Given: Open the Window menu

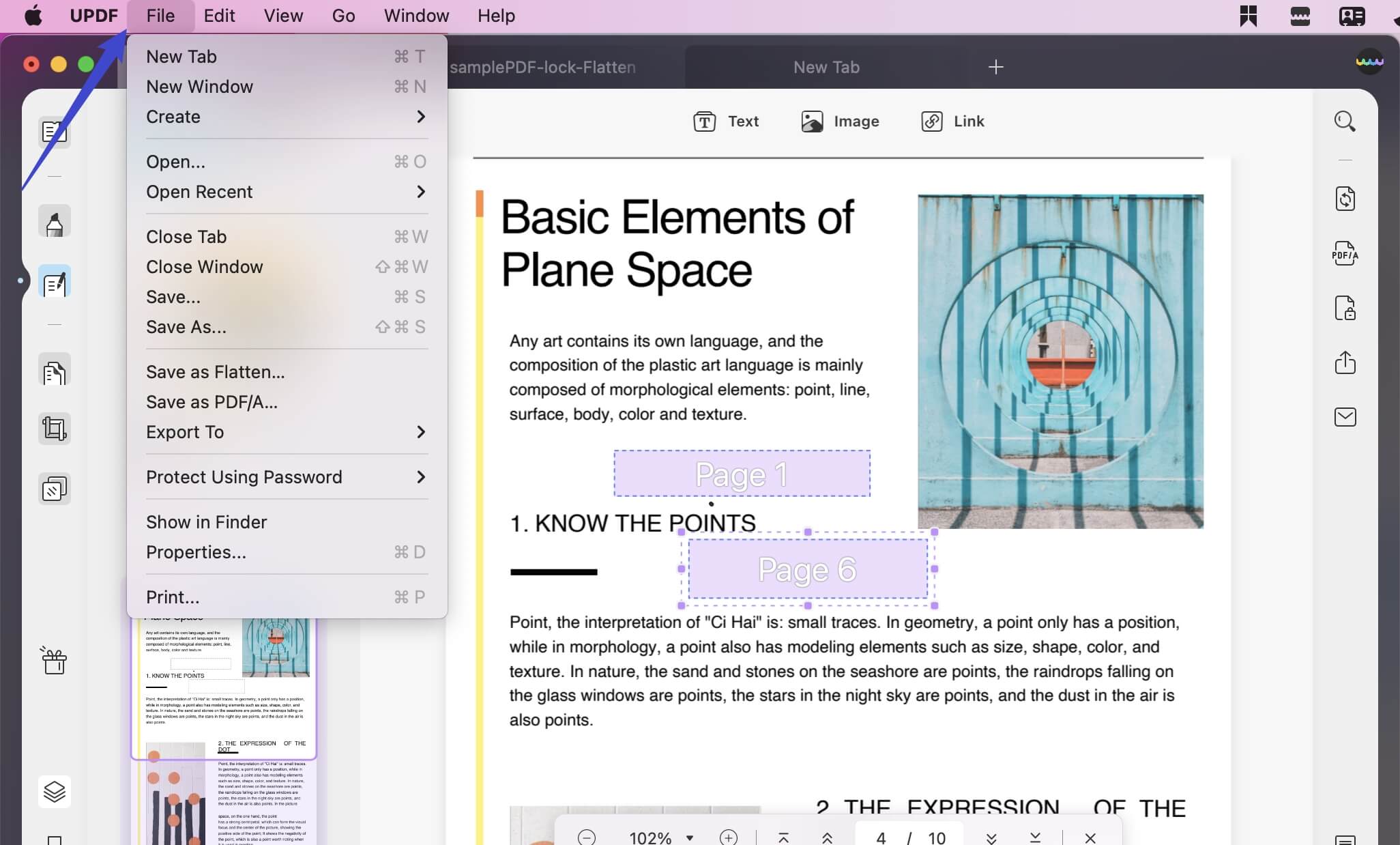Looking at the screenshot, I should (x=415, y=15).
